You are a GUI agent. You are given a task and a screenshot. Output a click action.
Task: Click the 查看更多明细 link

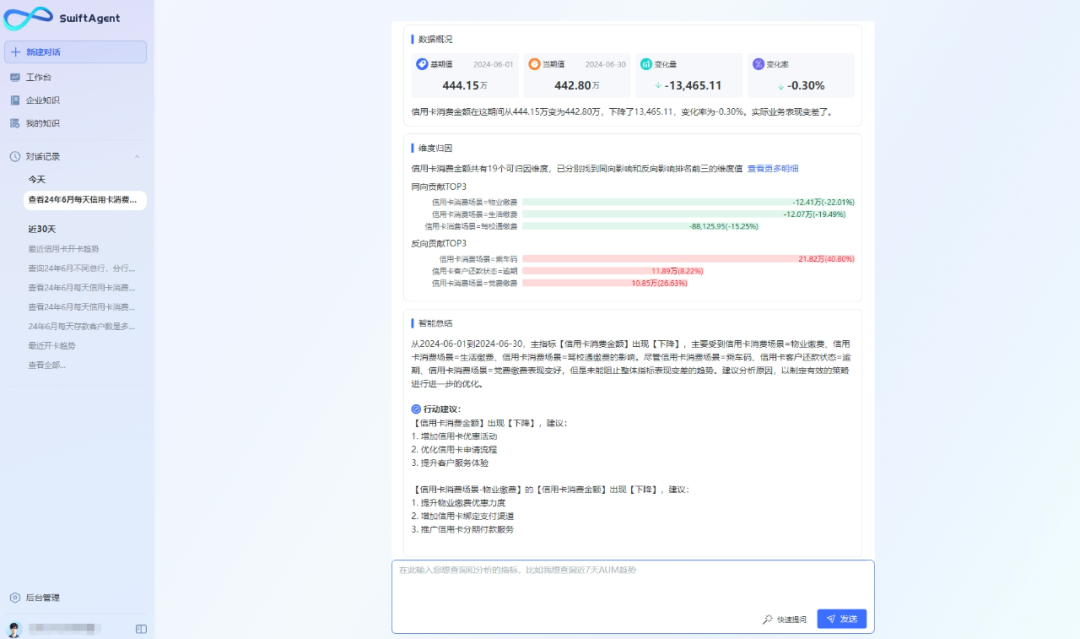[773, 168]
